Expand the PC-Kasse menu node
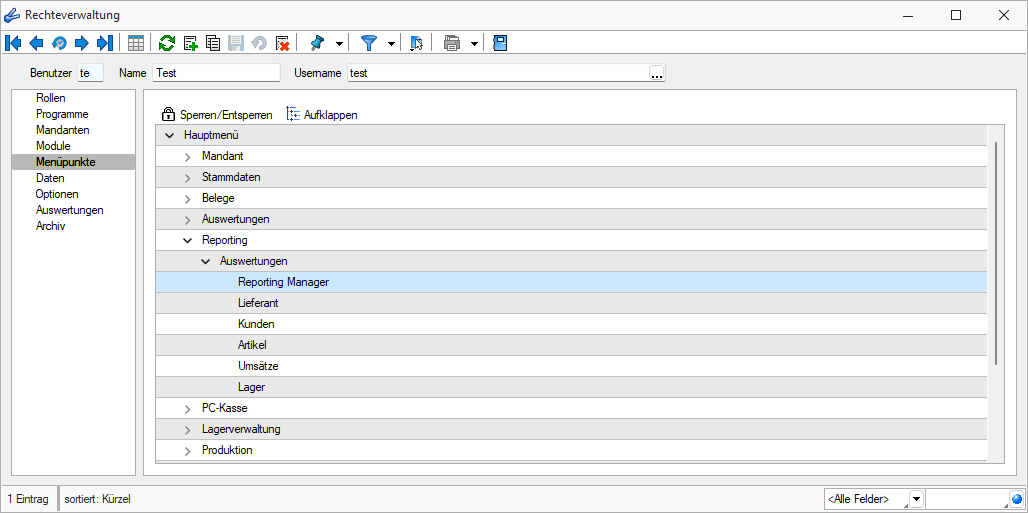This screenshot has height=513, width=1028. pos(187,409)
